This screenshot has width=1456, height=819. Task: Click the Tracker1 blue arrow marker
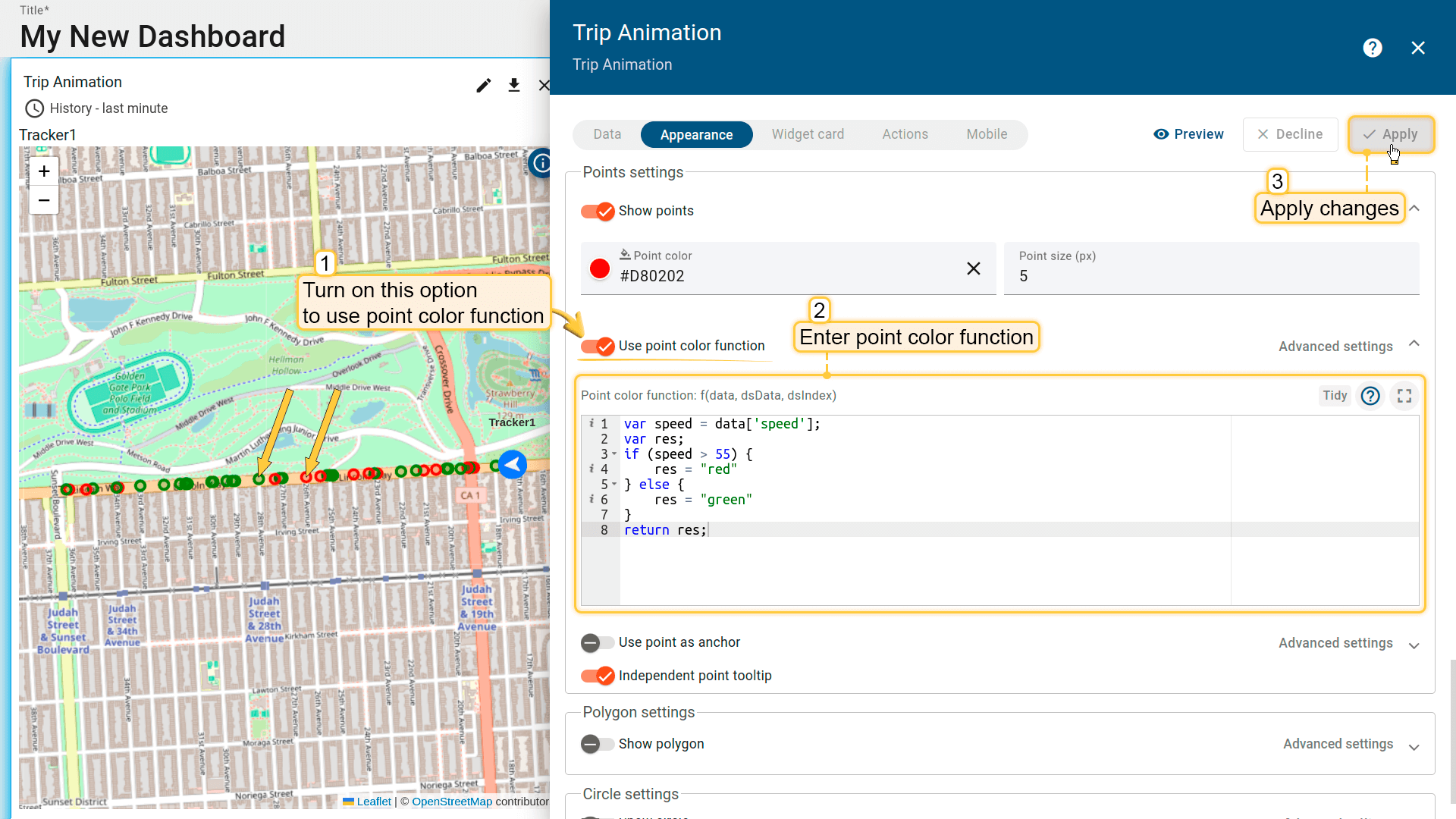tap(513, 464)
